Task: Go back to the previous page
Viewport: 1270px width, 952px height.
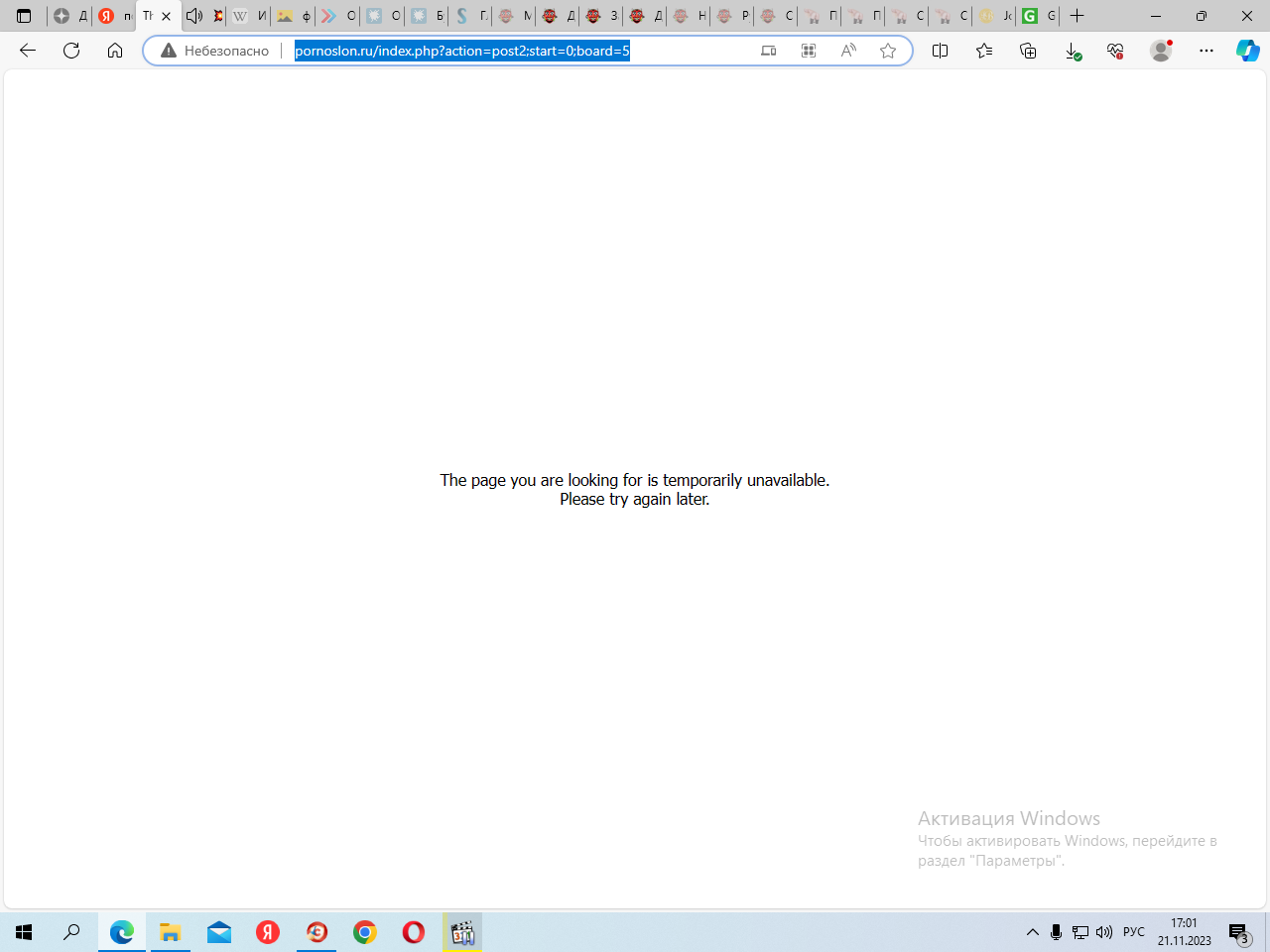Action: pos(28,51)
